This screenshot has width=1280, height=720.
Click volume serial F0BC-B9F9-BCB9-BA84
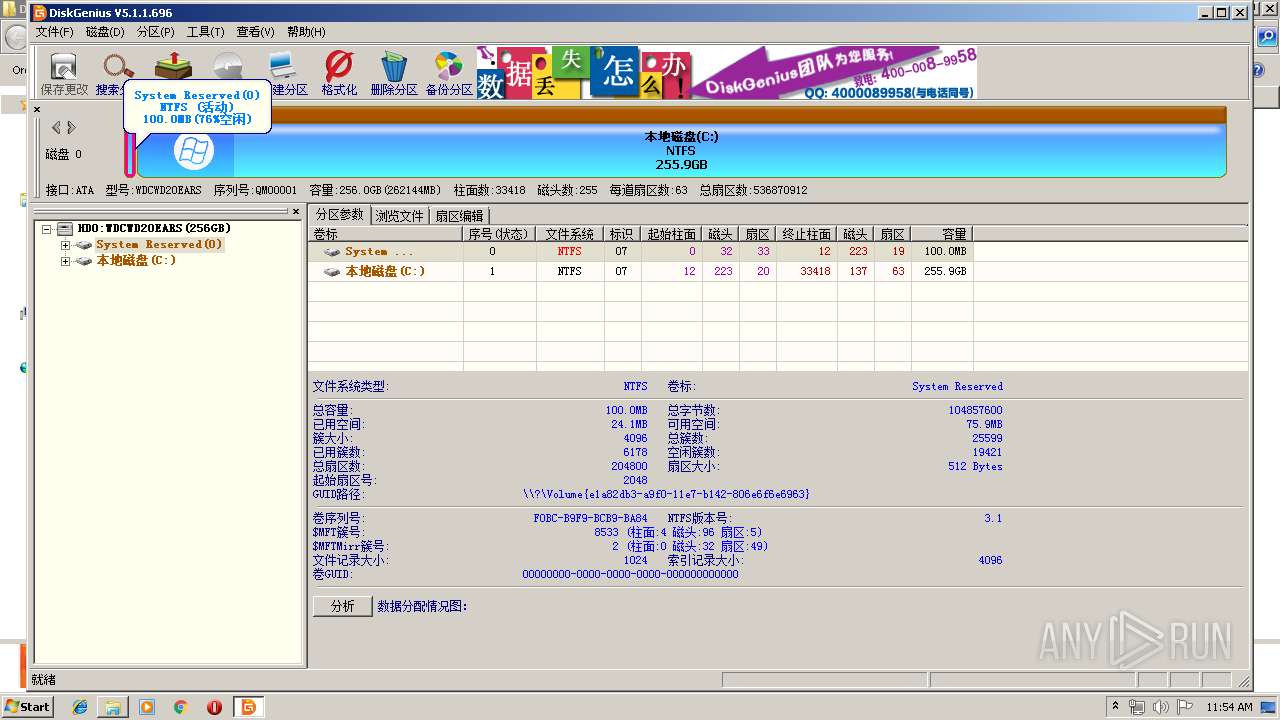point(590,519)
